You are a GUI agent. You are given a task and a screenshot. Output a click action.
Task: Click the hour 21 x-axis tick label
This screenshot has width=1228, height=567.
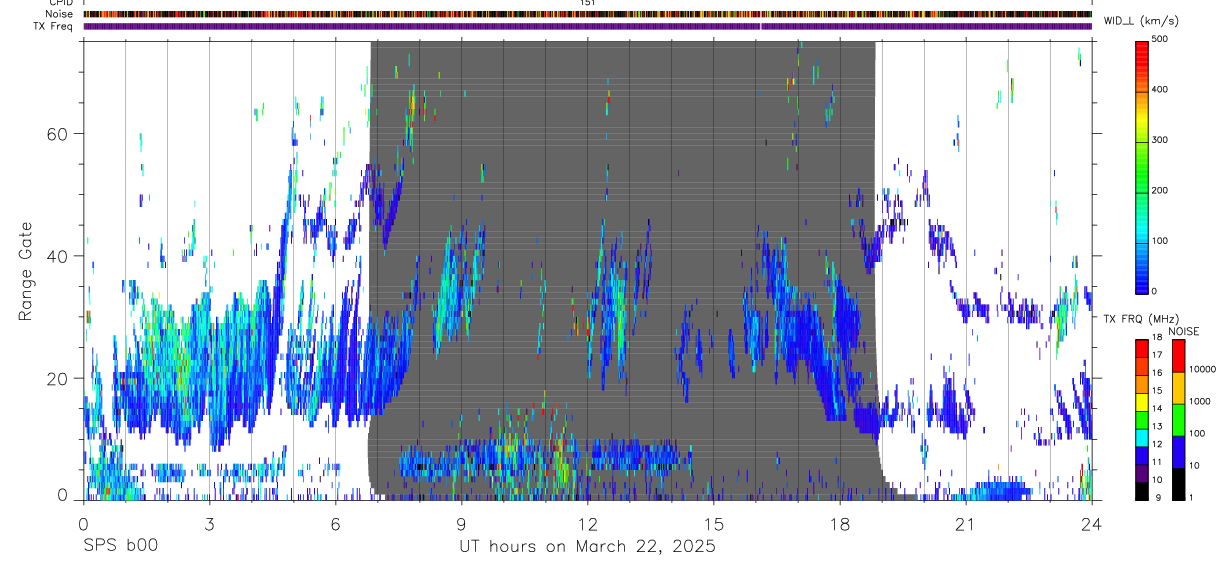click(965, 523)
